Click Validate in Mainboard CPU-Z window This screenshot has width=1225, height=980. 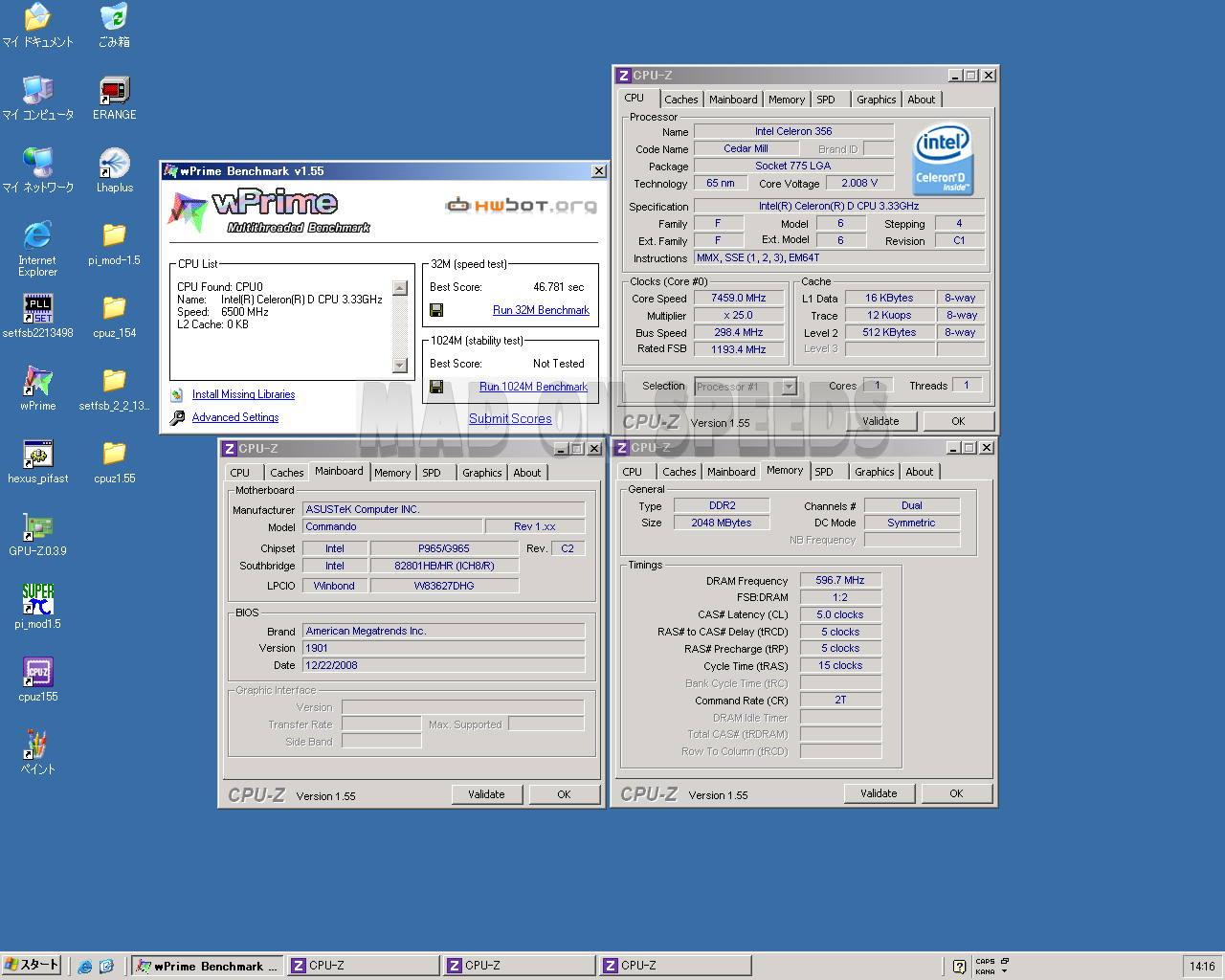[486, 794]
